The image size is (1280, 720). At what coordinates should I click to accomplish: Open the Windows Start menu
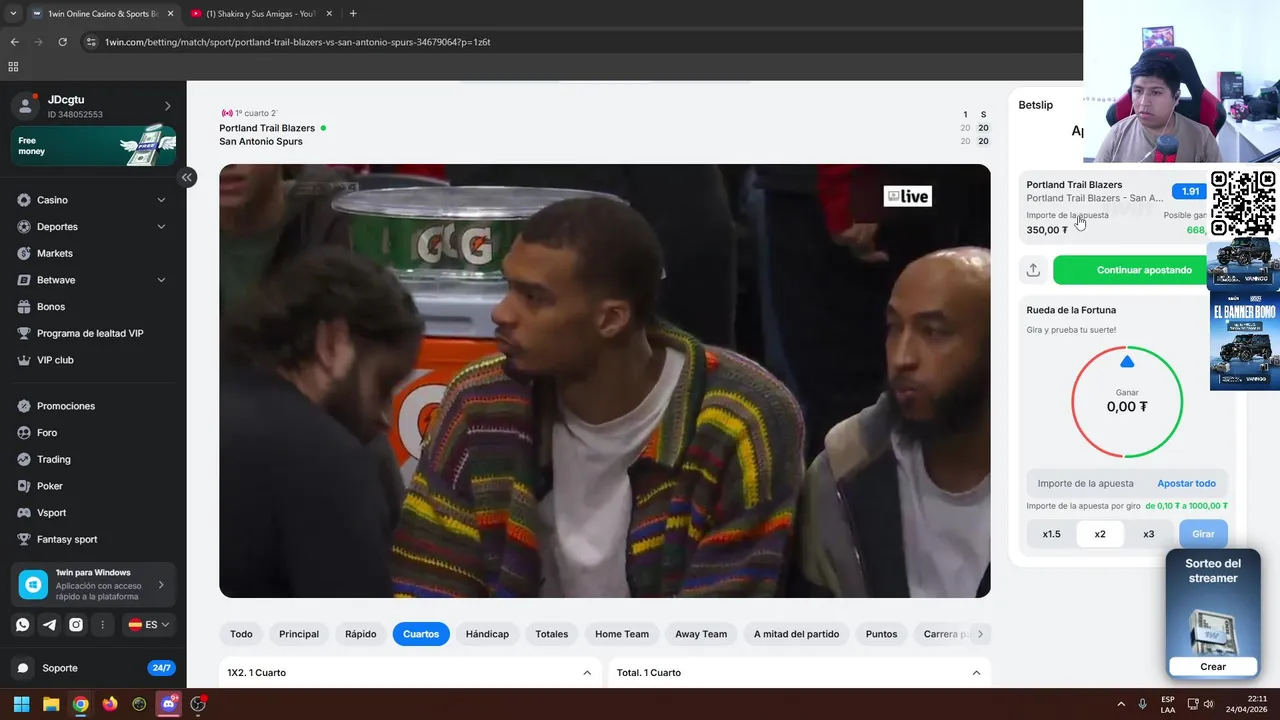[21, 704]
